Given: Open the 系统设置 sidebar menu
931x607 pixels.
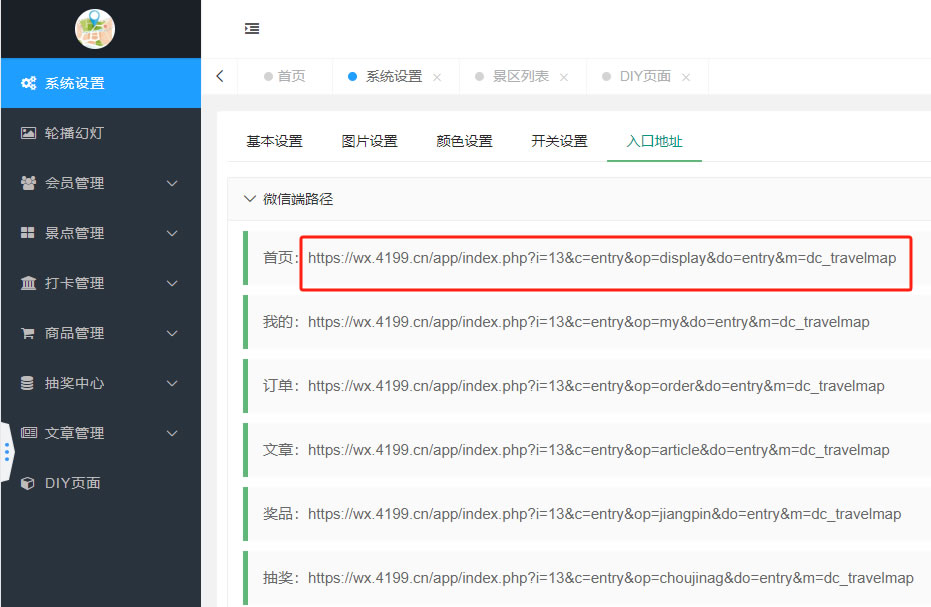Looking at the screenshot, I should 101,83.
